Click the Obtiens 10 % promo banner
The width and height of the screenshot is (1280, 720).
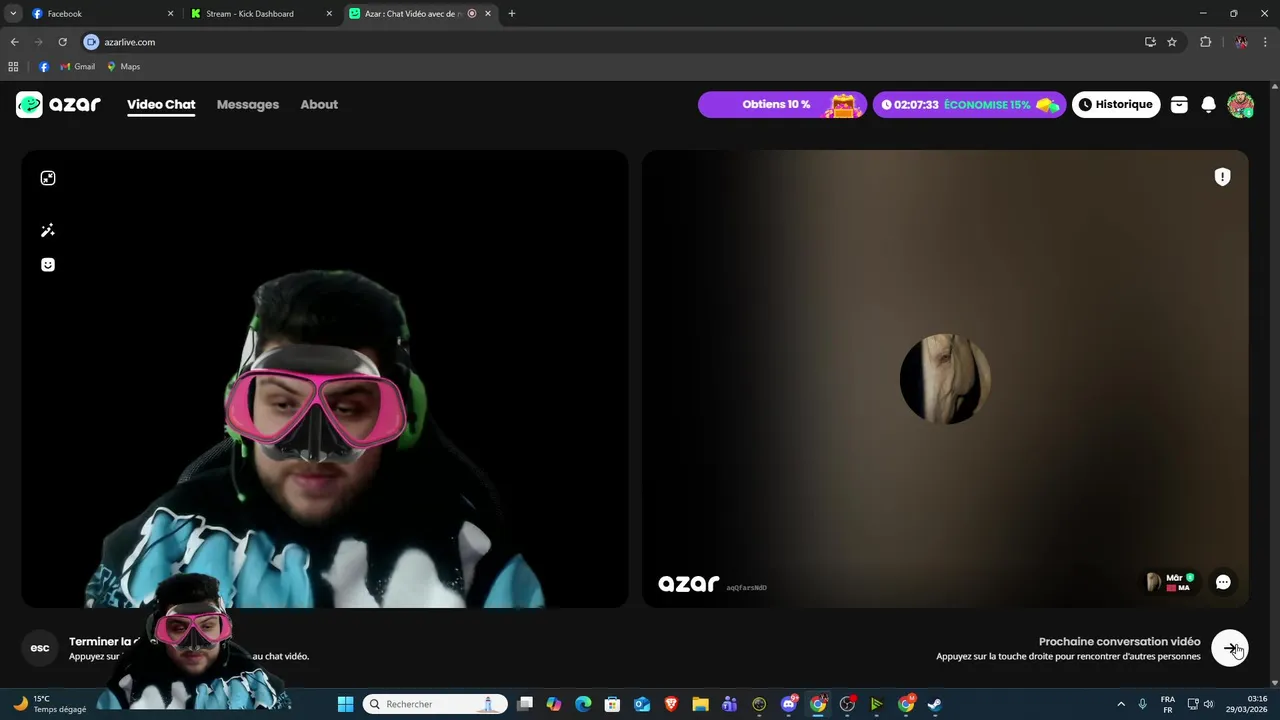782,104
